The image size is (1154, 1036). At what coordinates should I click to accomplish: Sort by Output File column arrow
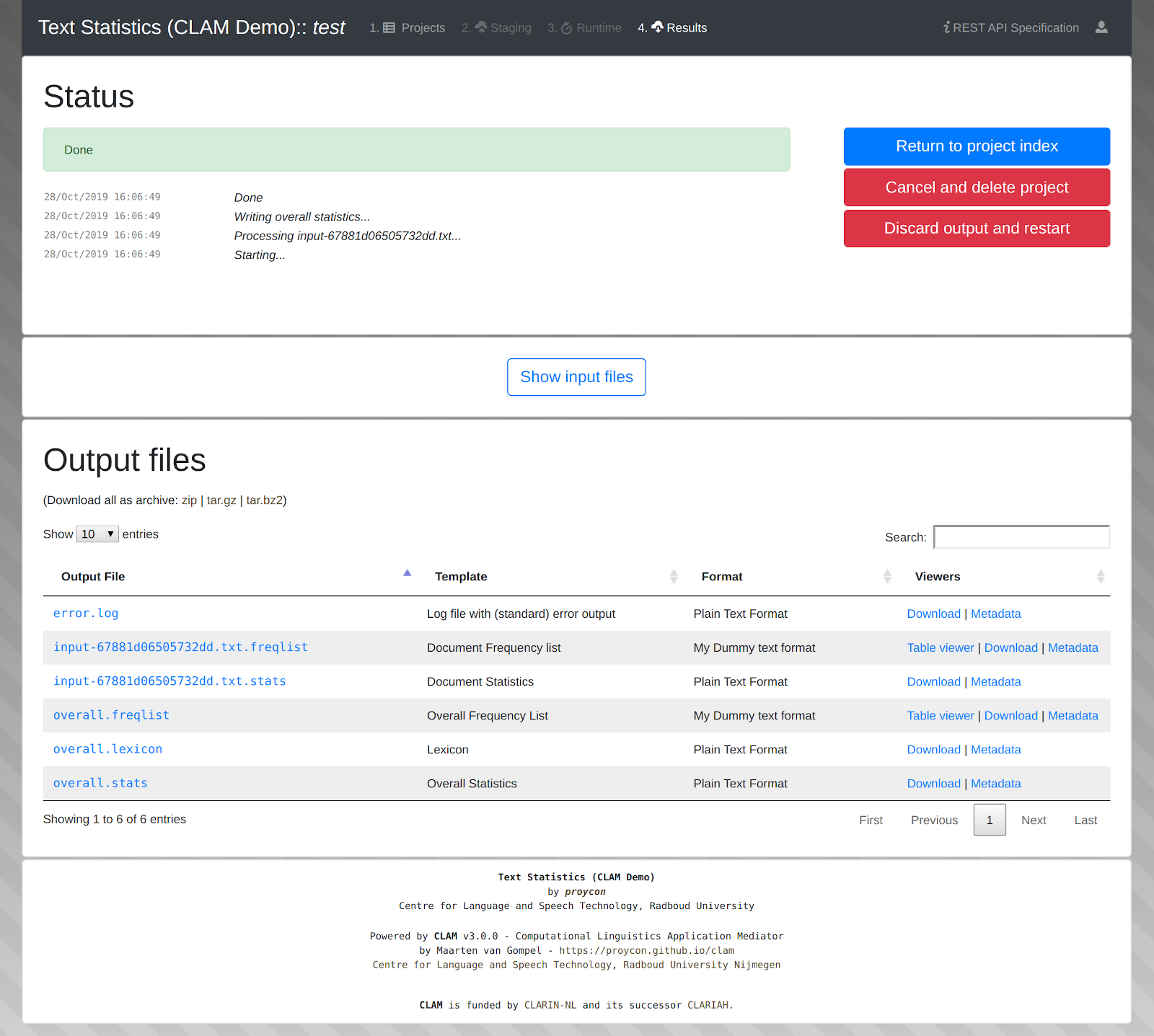point(407,574)
